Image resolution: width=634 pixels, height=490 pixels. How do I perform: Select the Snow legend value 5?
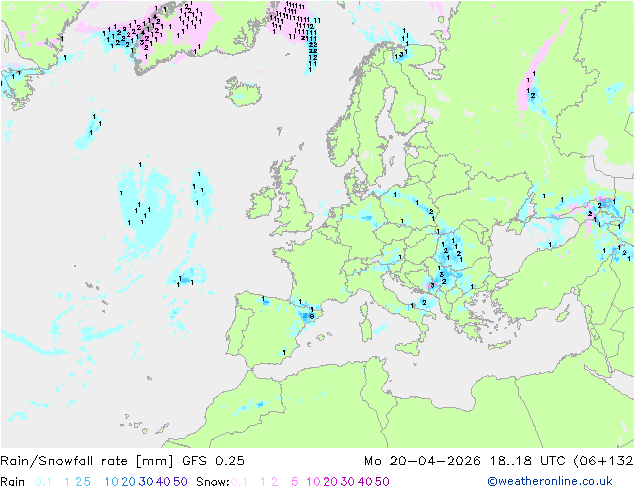[x=295, y=482]
